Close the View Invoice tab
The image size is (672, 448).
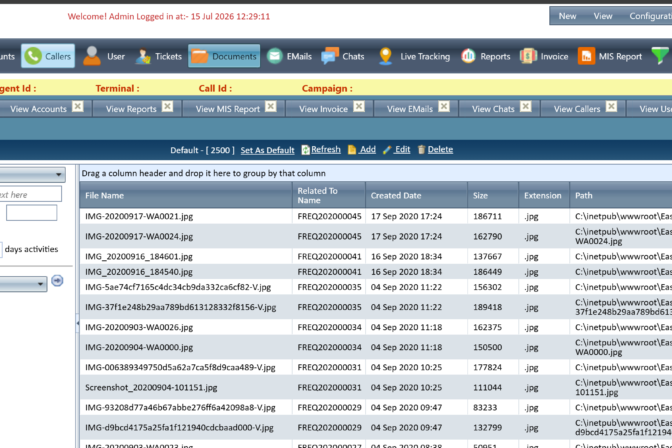coord(359,106)
